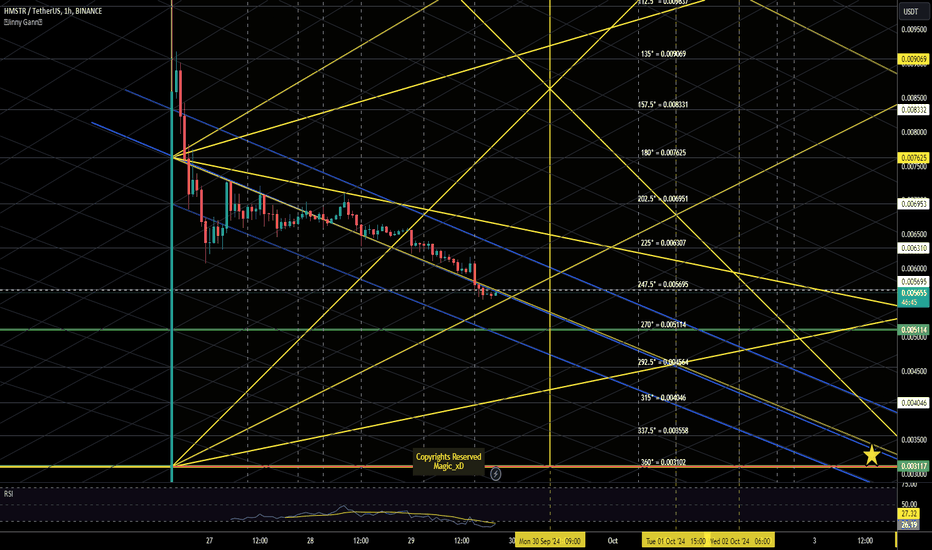Click the white 0.006953 price axis label
Screen dimensions: 932x550
914,204
